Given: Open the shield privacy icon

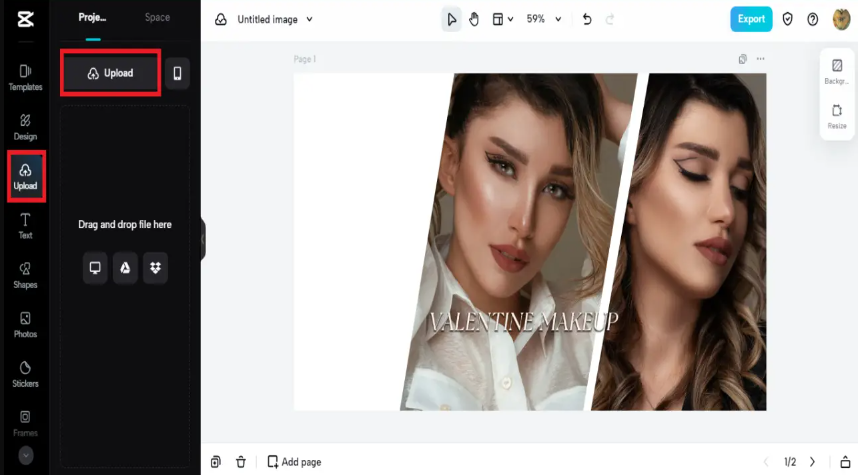Looking at the screenshot, I should [x=787, y=19].
